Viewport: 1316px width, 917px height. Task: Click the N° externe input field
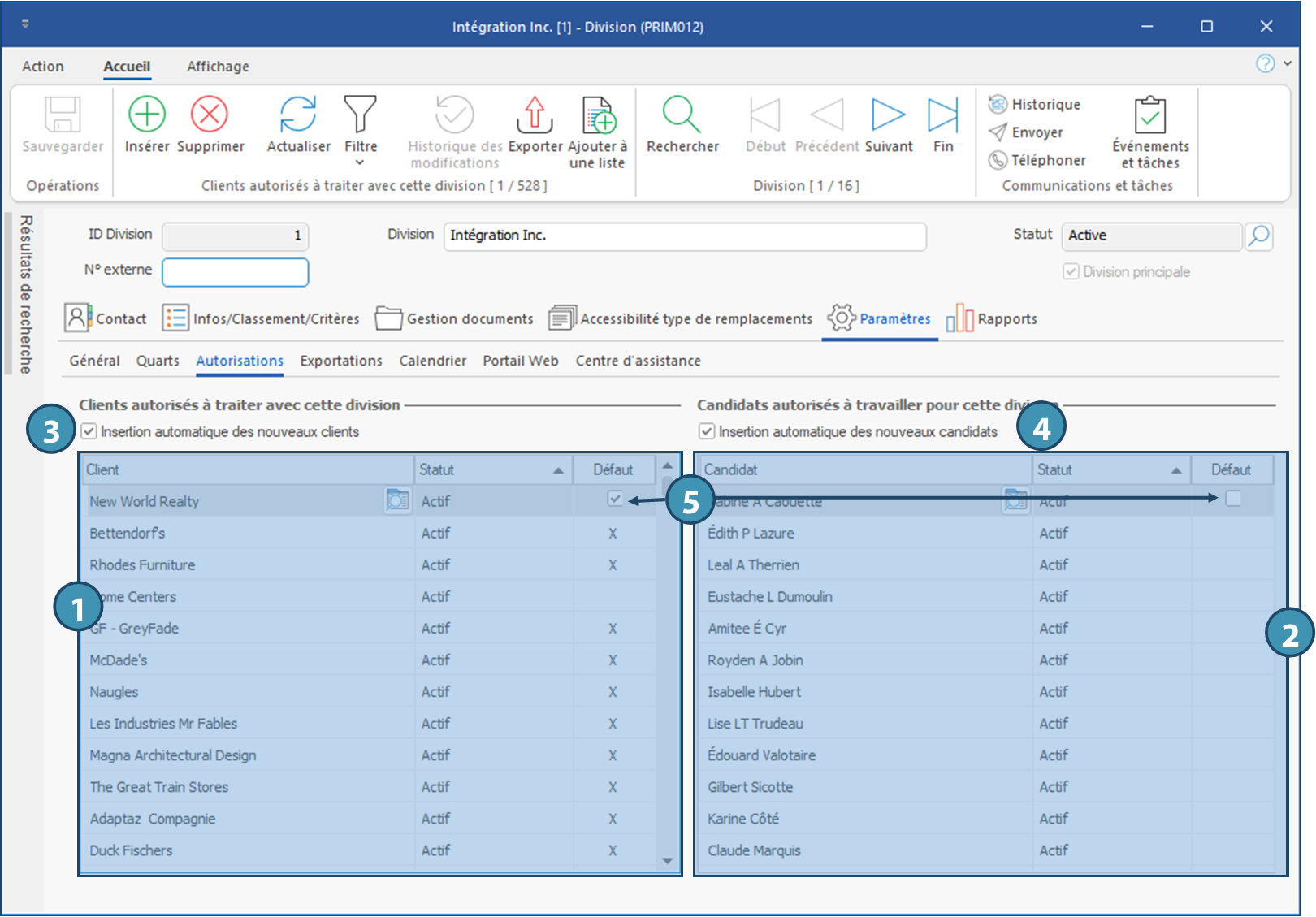(x=236, y=272)
